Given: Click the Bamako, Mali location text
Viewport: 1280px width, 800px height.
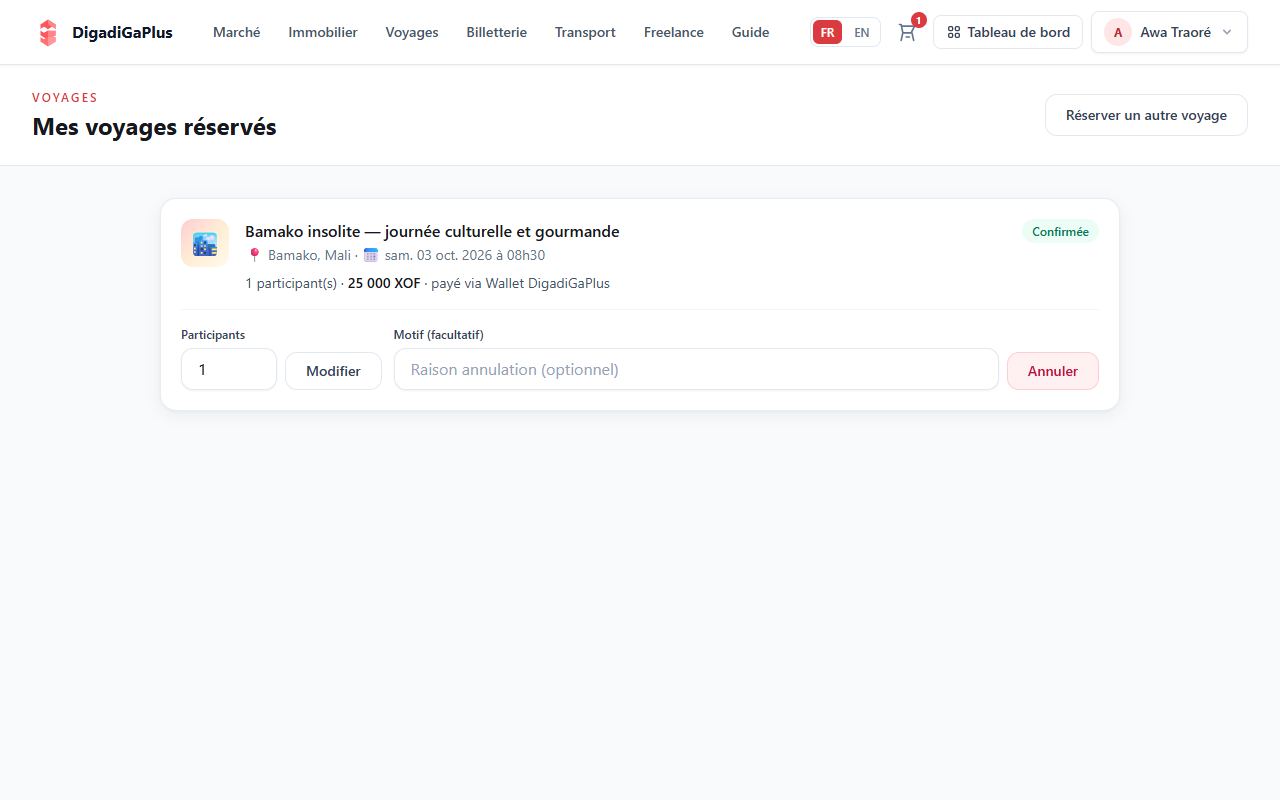Looking at the screenshot, I should pos(309,255).
